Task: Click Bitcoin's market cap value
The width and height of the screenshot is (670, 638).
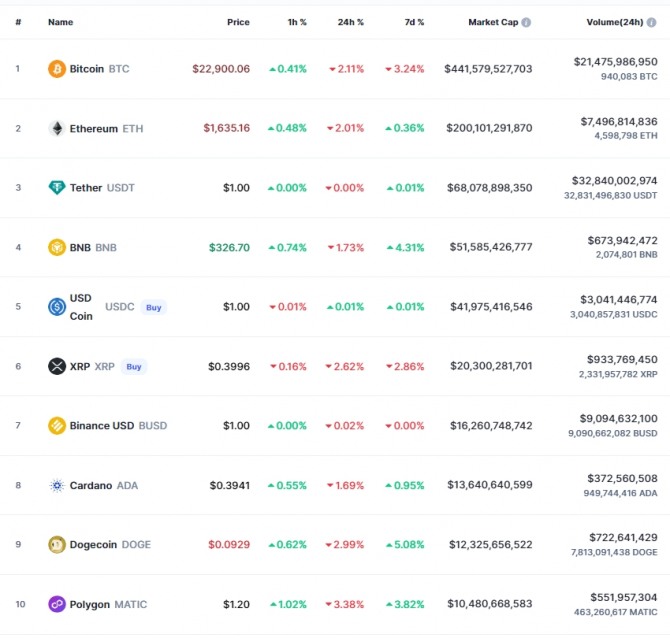Action: [x=488, y=69]
